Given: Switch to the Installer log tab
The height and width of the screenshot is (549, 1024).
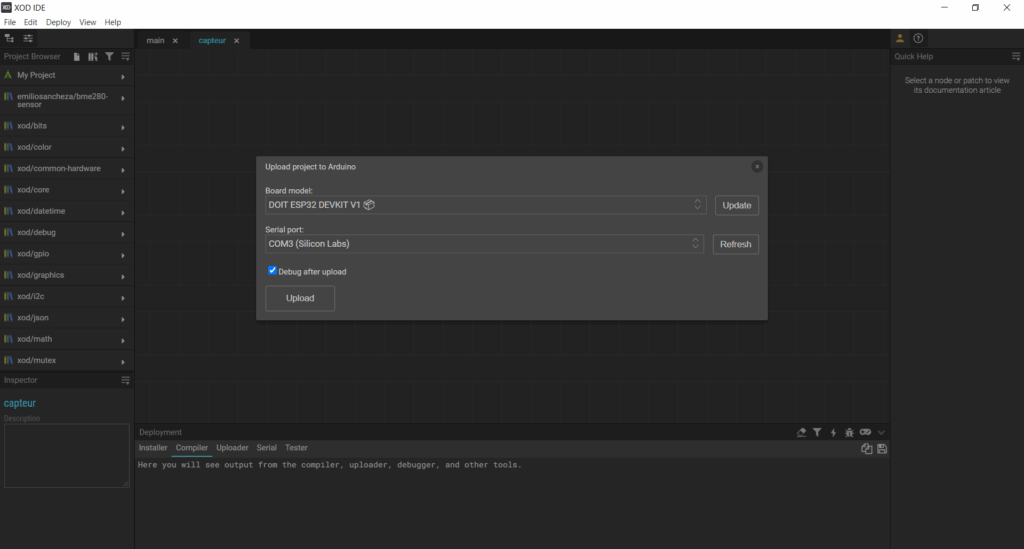Looking at the screenshot, I should click(x=153, y=448).
